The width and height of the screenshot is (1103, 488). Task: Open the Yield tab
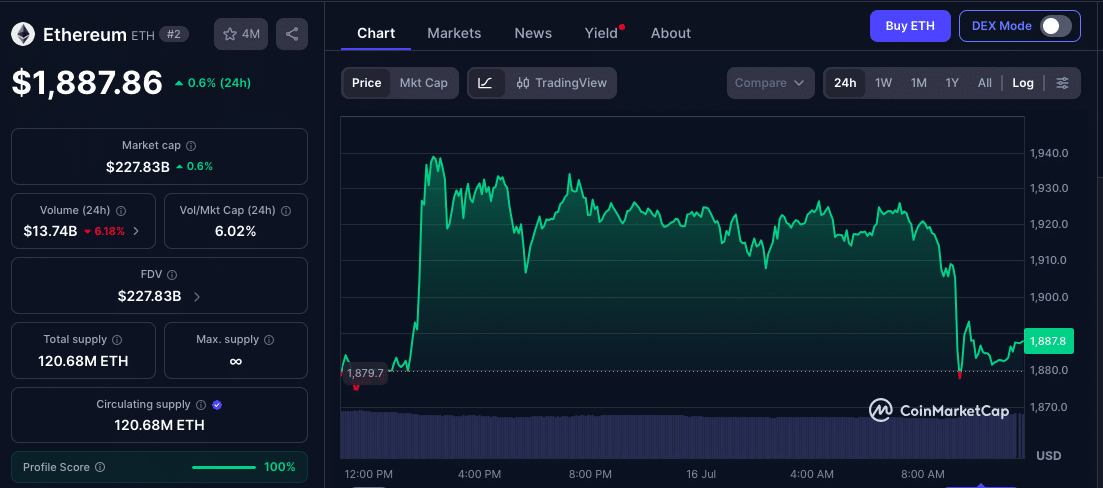[x=601, y=33]
